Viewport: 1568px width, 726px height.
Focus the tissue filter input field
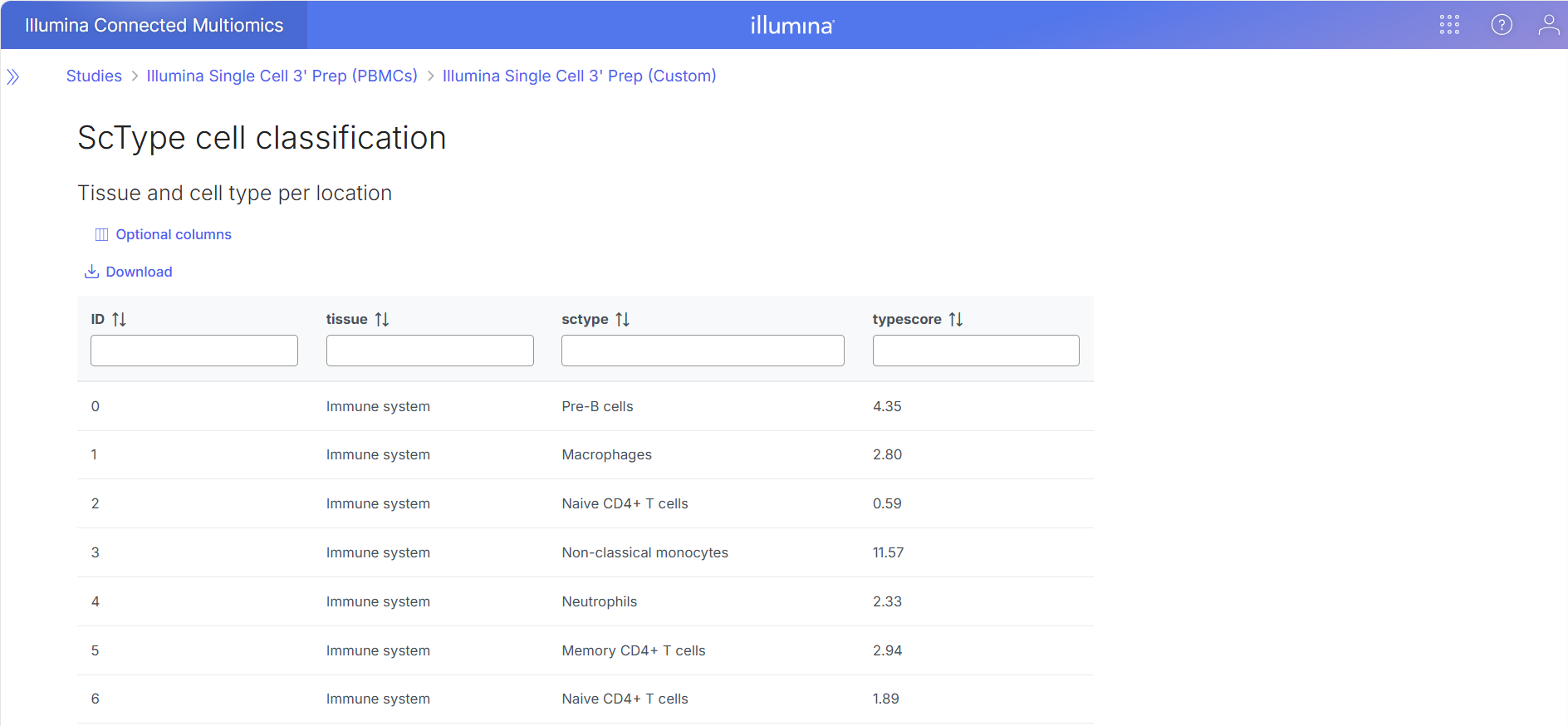coord(429,351)
